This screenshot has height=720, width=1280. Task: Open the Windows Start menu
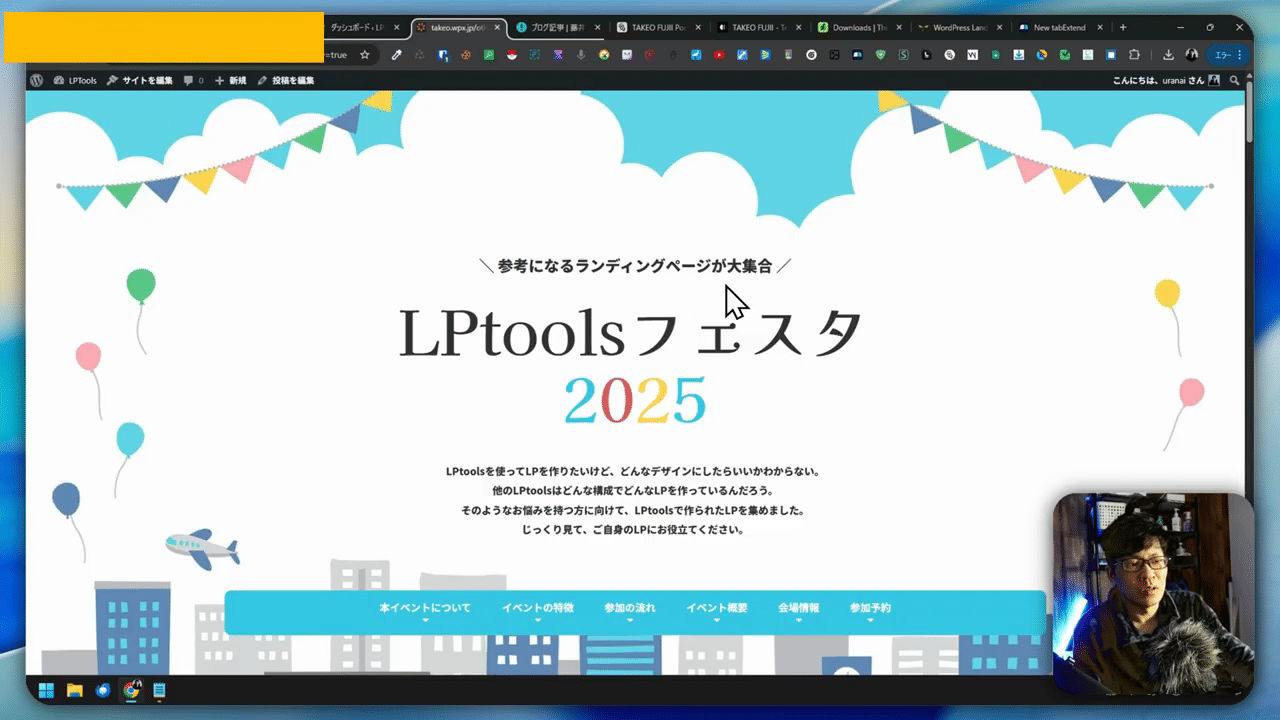[46, 690]
